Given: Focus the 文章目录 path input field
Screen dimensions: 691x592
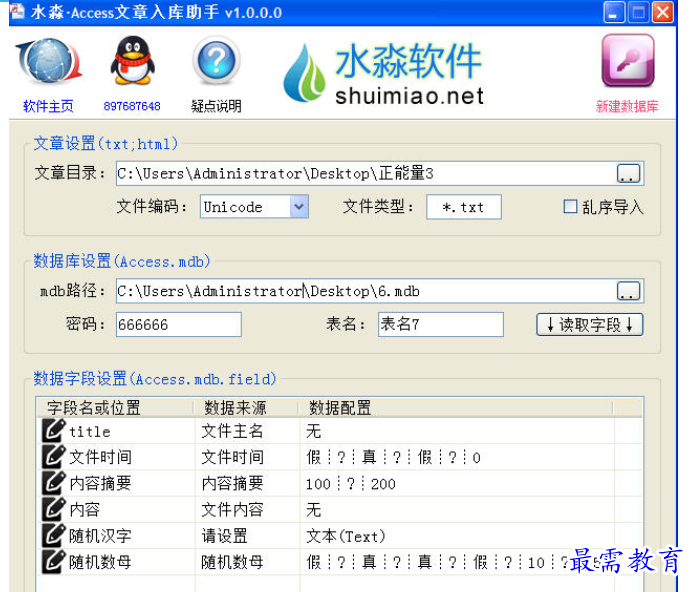Looking at the screenshot, I should 366,174.
